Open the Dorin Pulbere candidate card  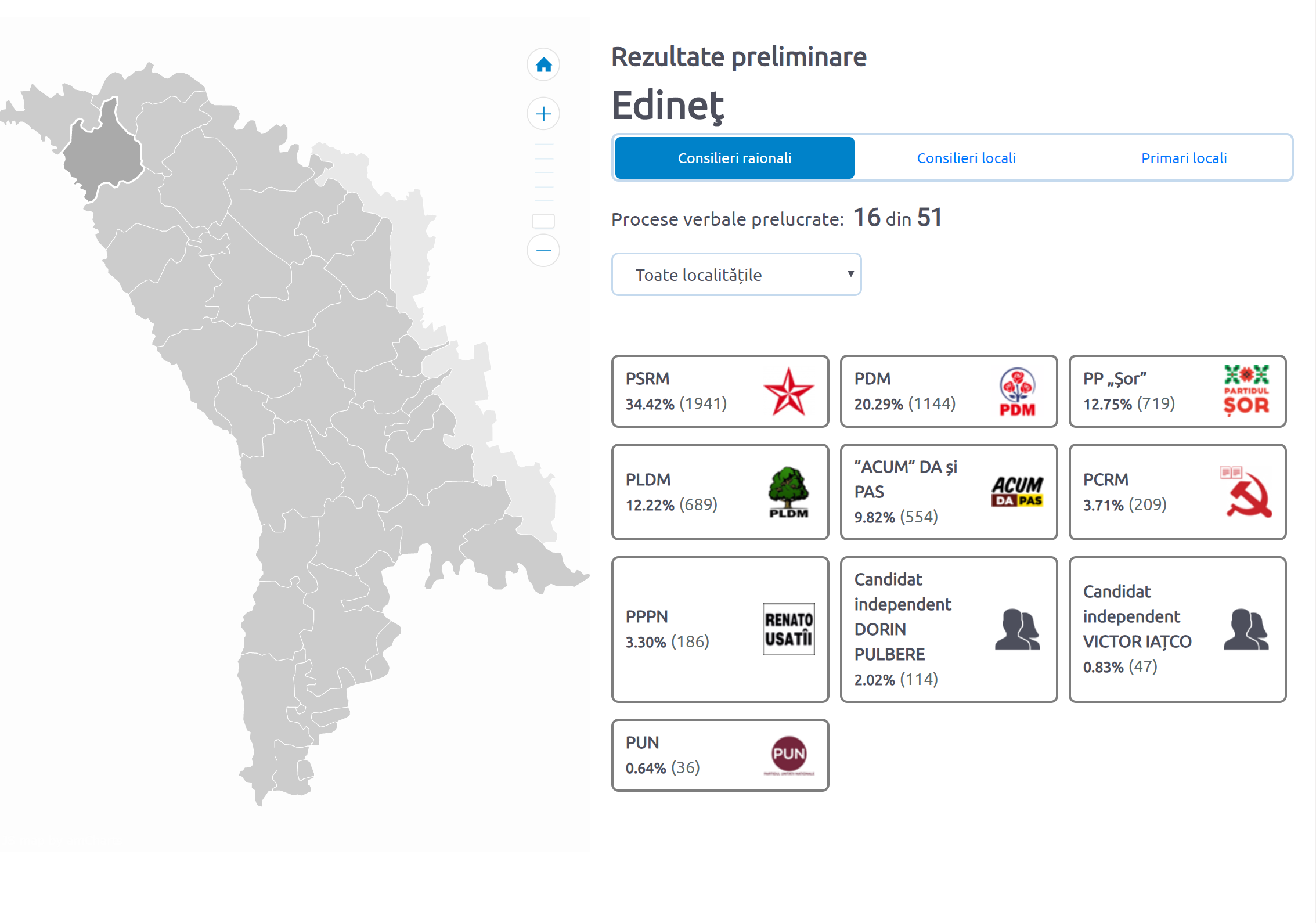948,629
